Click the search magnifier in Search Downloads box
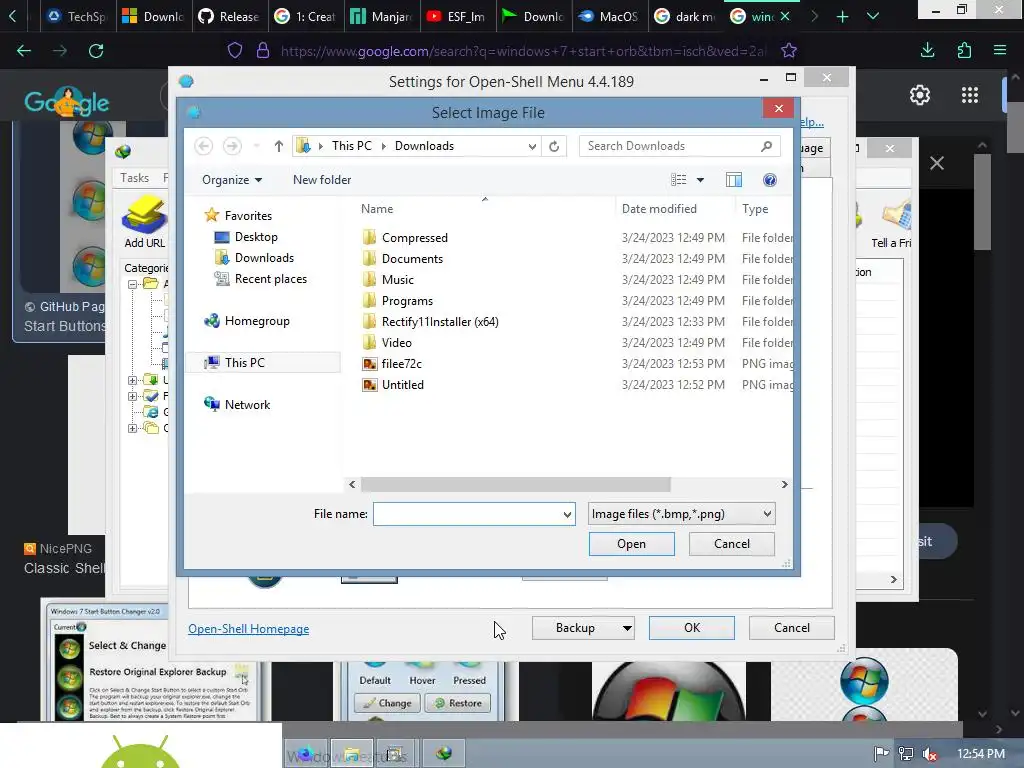 click(x=767, y=146)
